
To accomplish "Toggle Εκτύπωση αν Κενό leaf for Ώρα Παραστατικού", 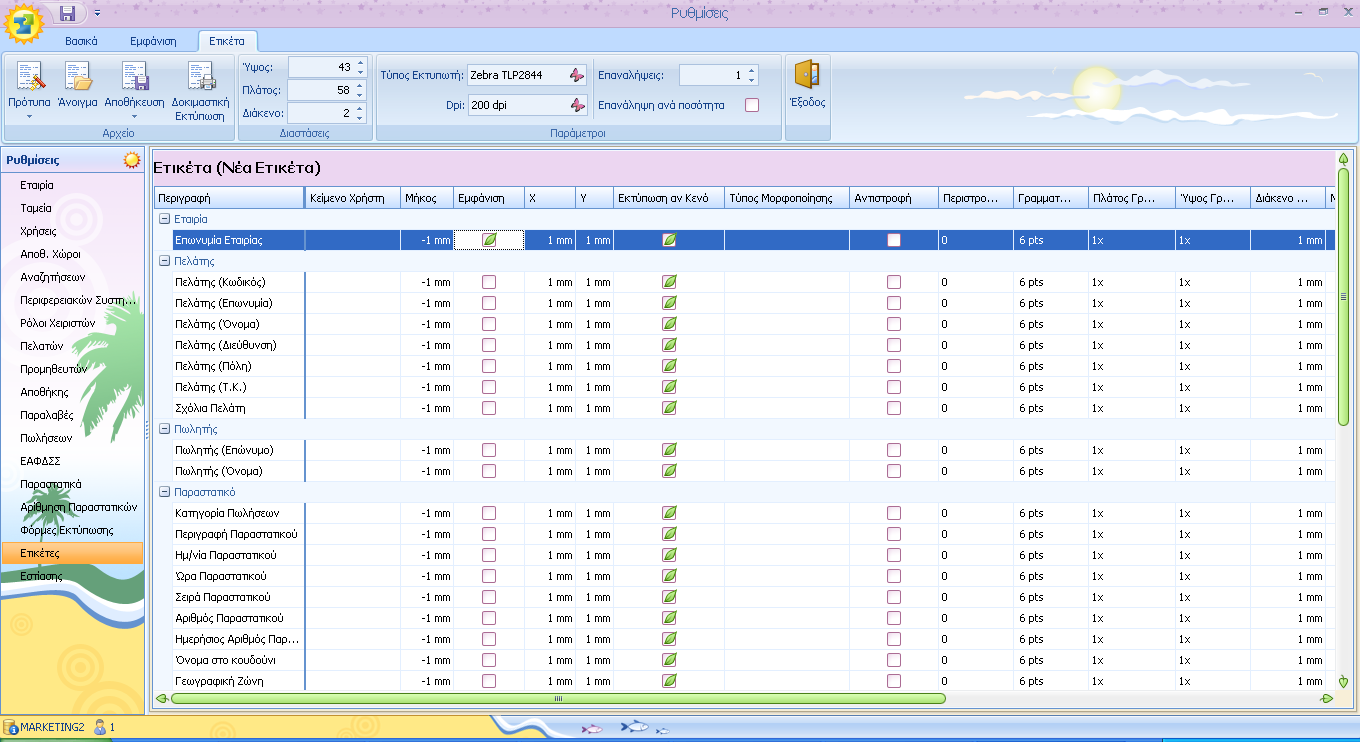I will [x=669, y=576].
